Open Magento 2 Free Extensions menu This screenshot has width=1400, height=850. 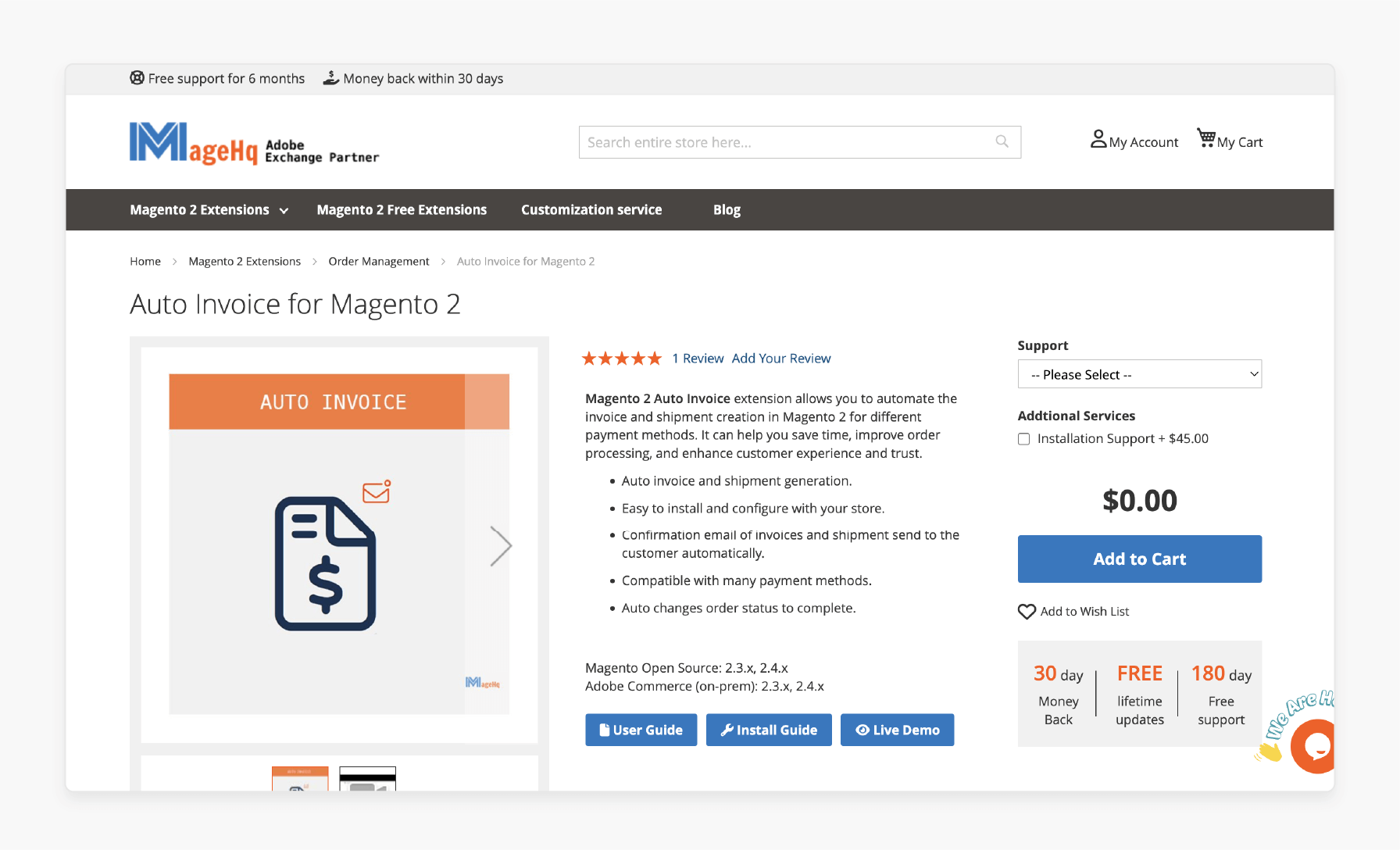[x=402, y=210]
